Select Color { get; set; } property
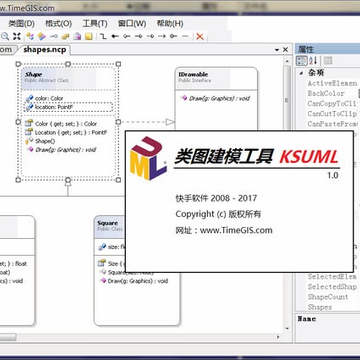The image size is (360, 360). click(61, 124)
